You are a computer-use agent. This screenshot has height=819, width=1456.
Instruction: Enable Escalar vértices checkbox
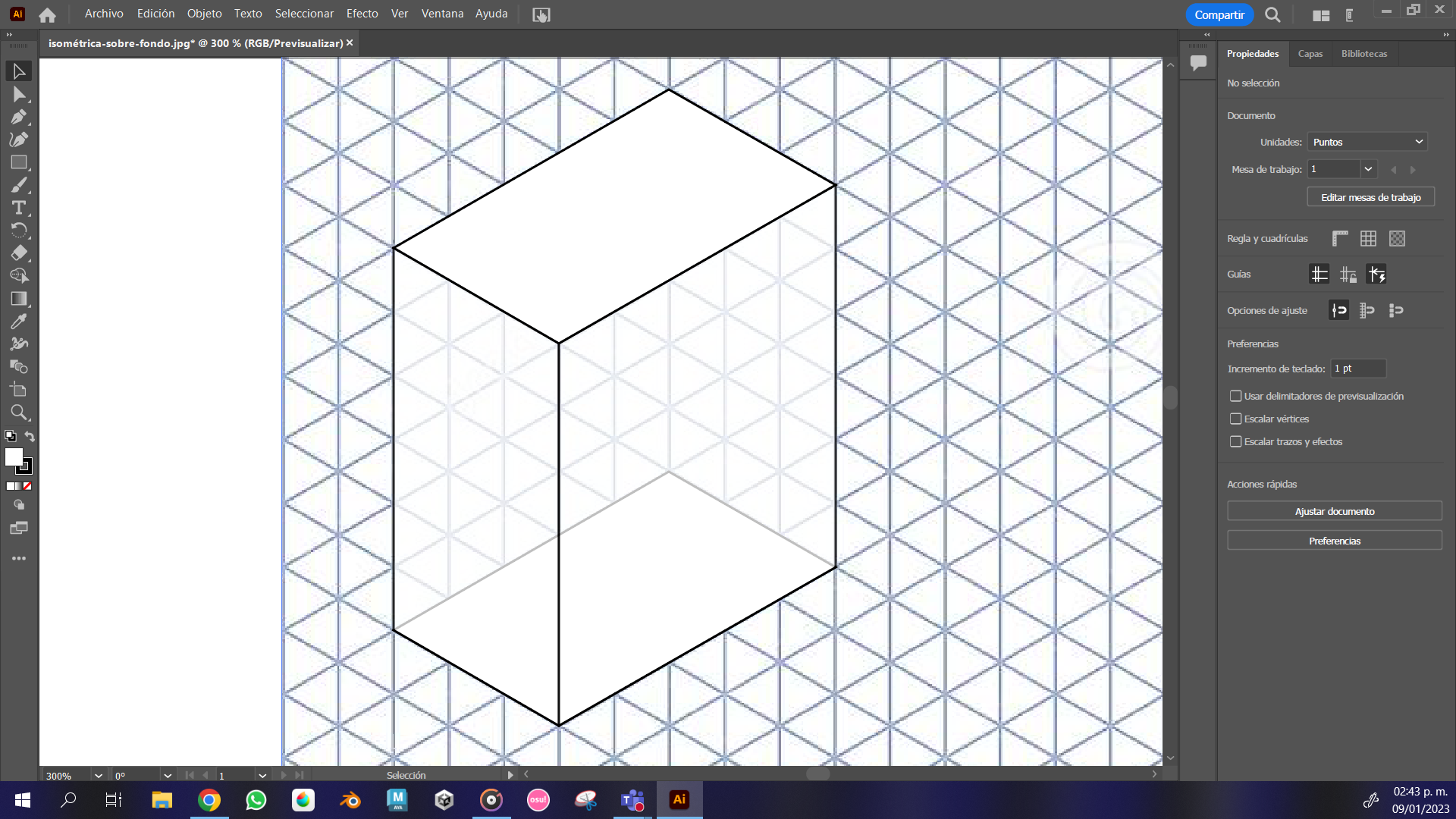[1236, 419]
